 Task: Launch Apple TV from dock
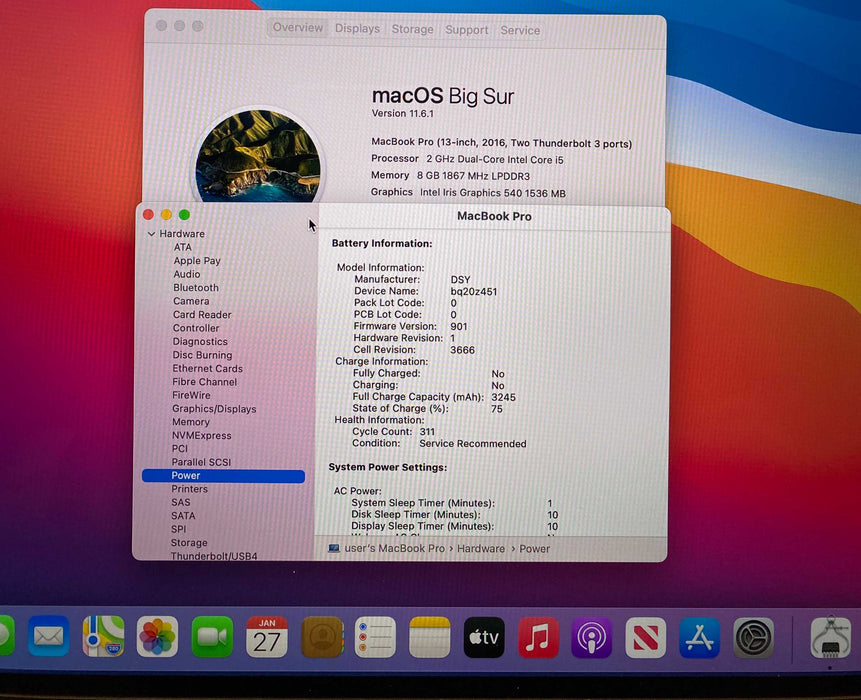tap(484, 637)
